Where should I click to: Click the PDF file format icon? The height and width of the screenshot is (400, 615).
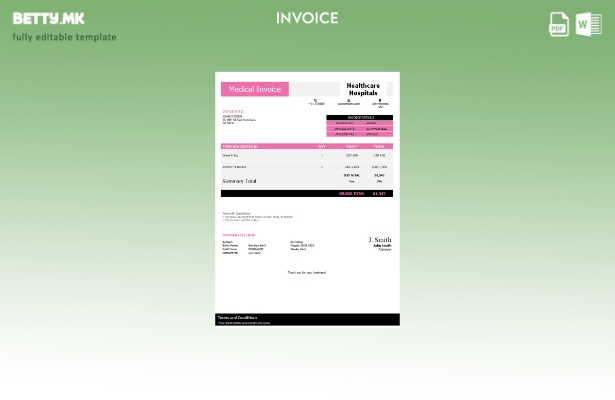point(559,24)
